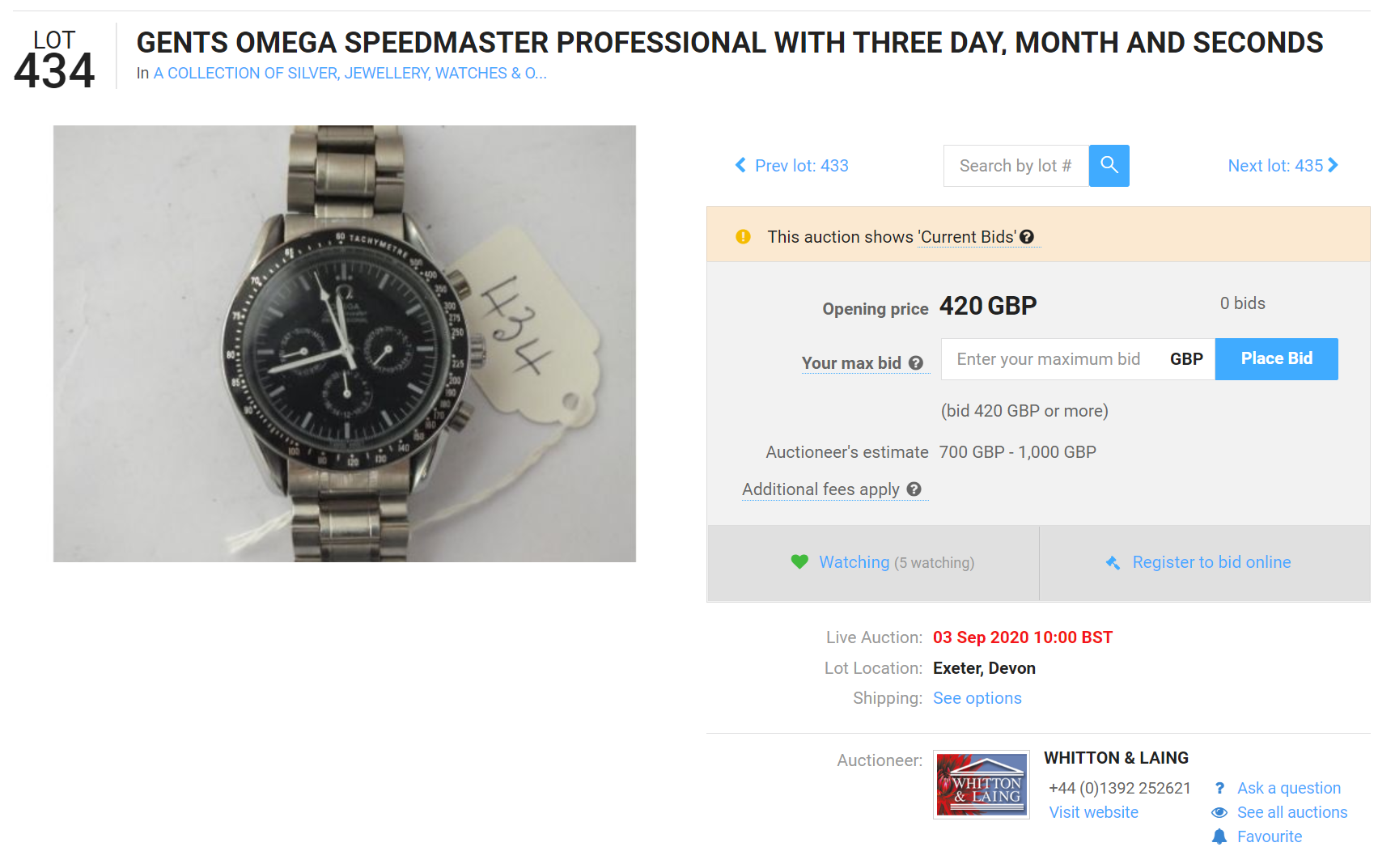
Task: Open the Visit website link
Action: pos(1093,812)
